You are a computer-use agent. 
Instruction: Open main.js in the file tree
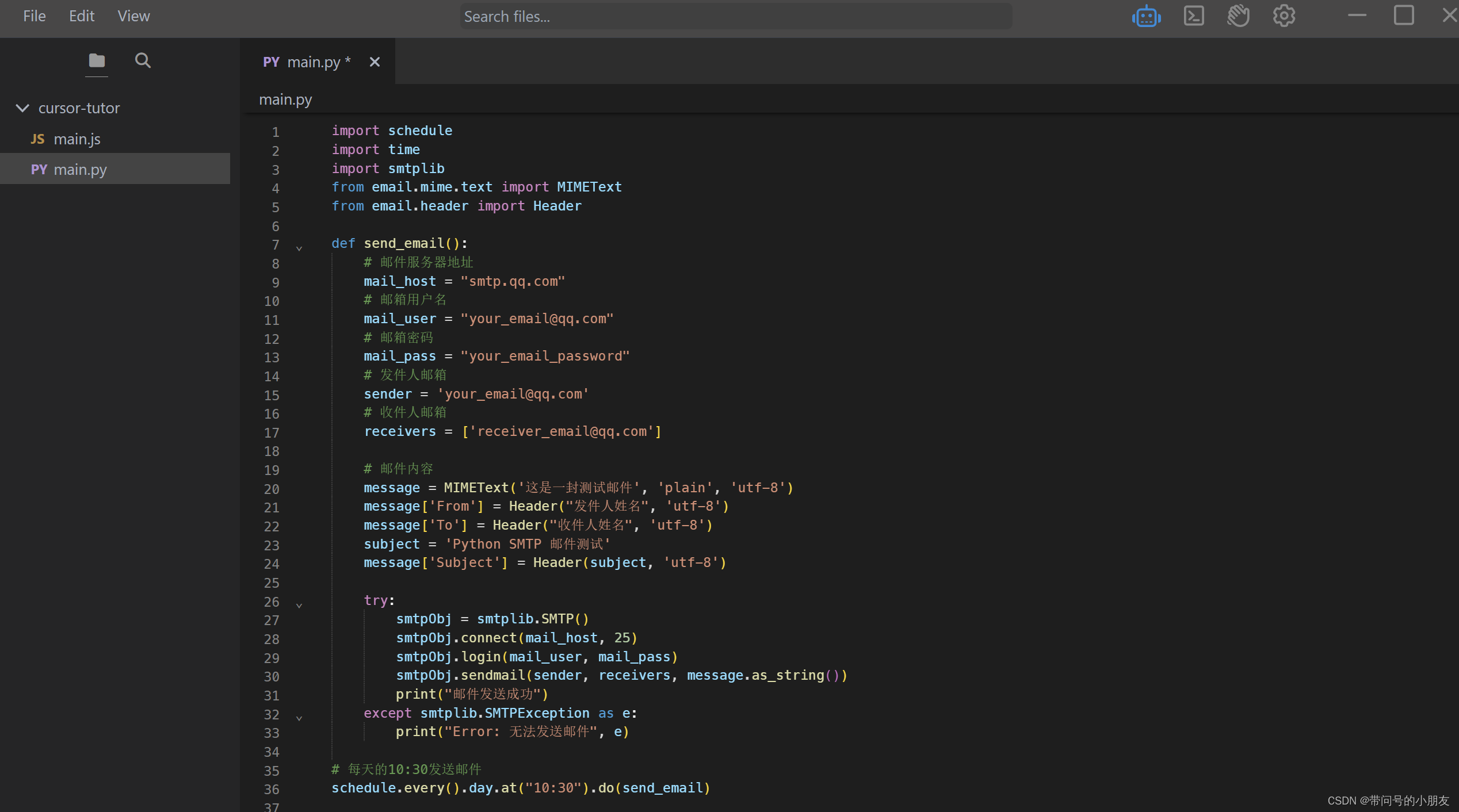(115, 139)
